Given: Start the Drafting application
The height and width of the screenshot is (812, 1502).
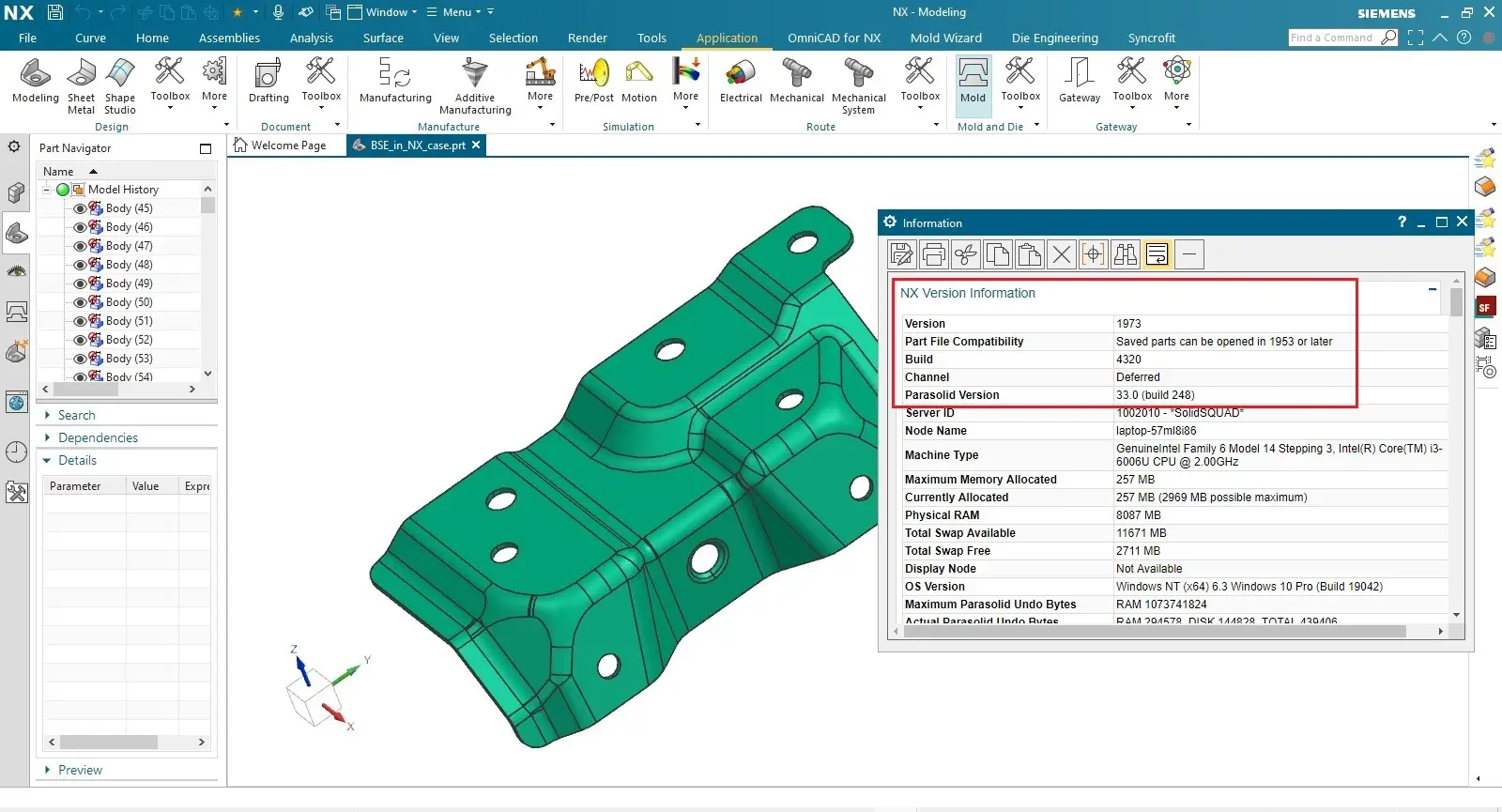Looking at the screenshot, I should [268, 81].
